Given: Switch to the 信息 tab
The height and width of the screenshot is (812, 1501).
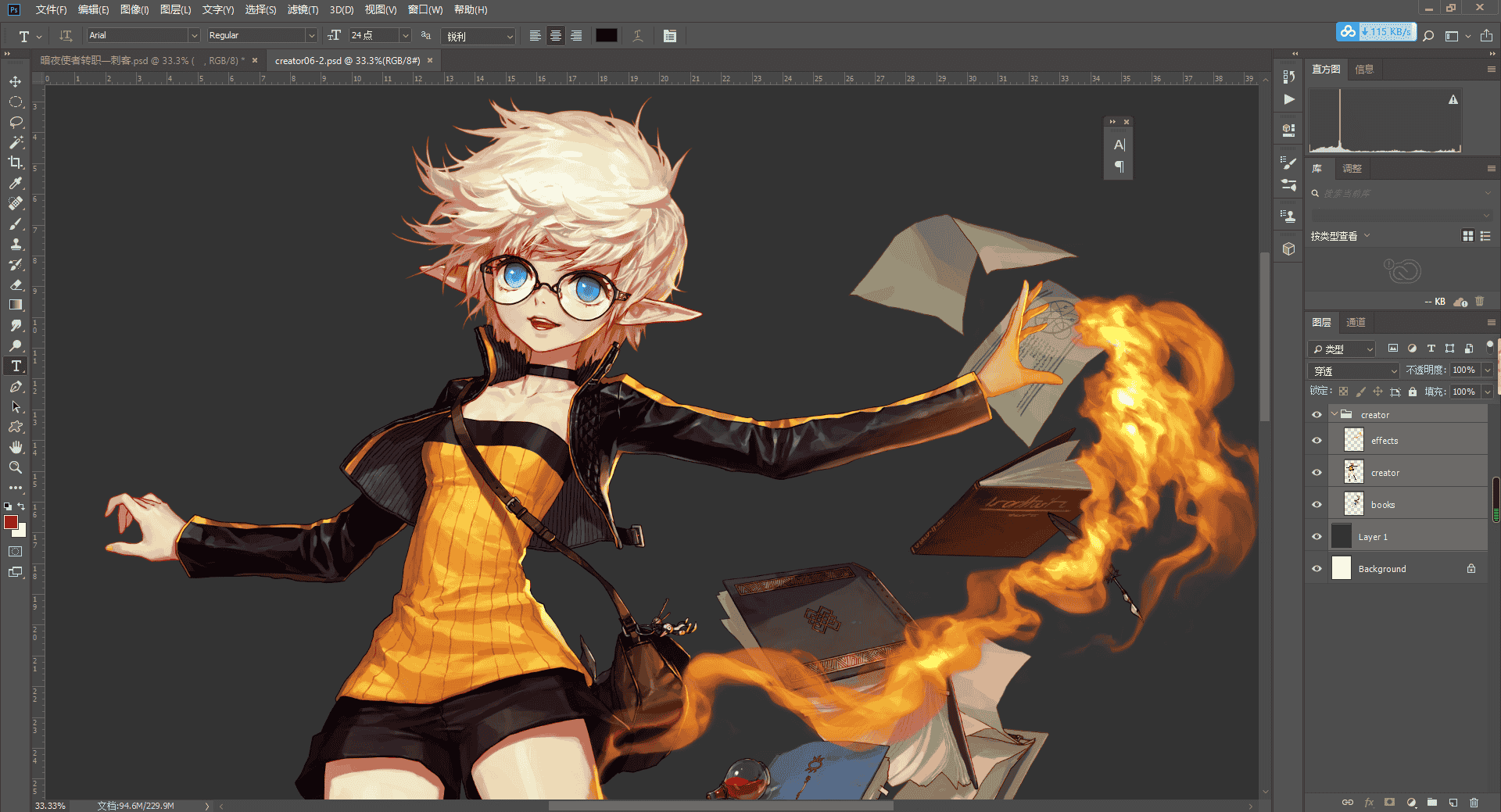Looking at the screenshot, I should tap(1364, 69).
